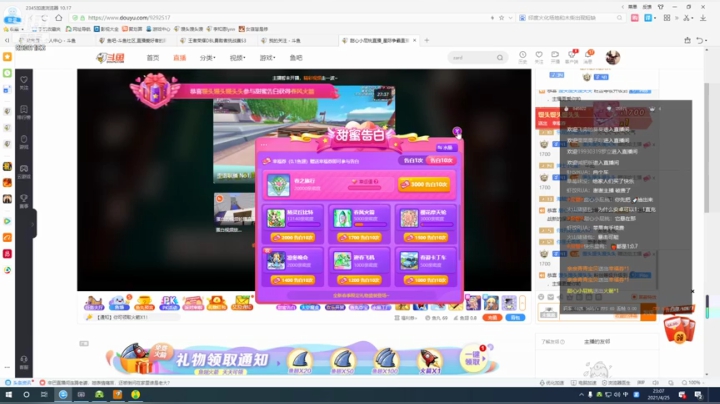Click the envelope activity icon below video
The width and height of the screenshot is (720, 404).
pyautogui.click(x=242, y=303)
